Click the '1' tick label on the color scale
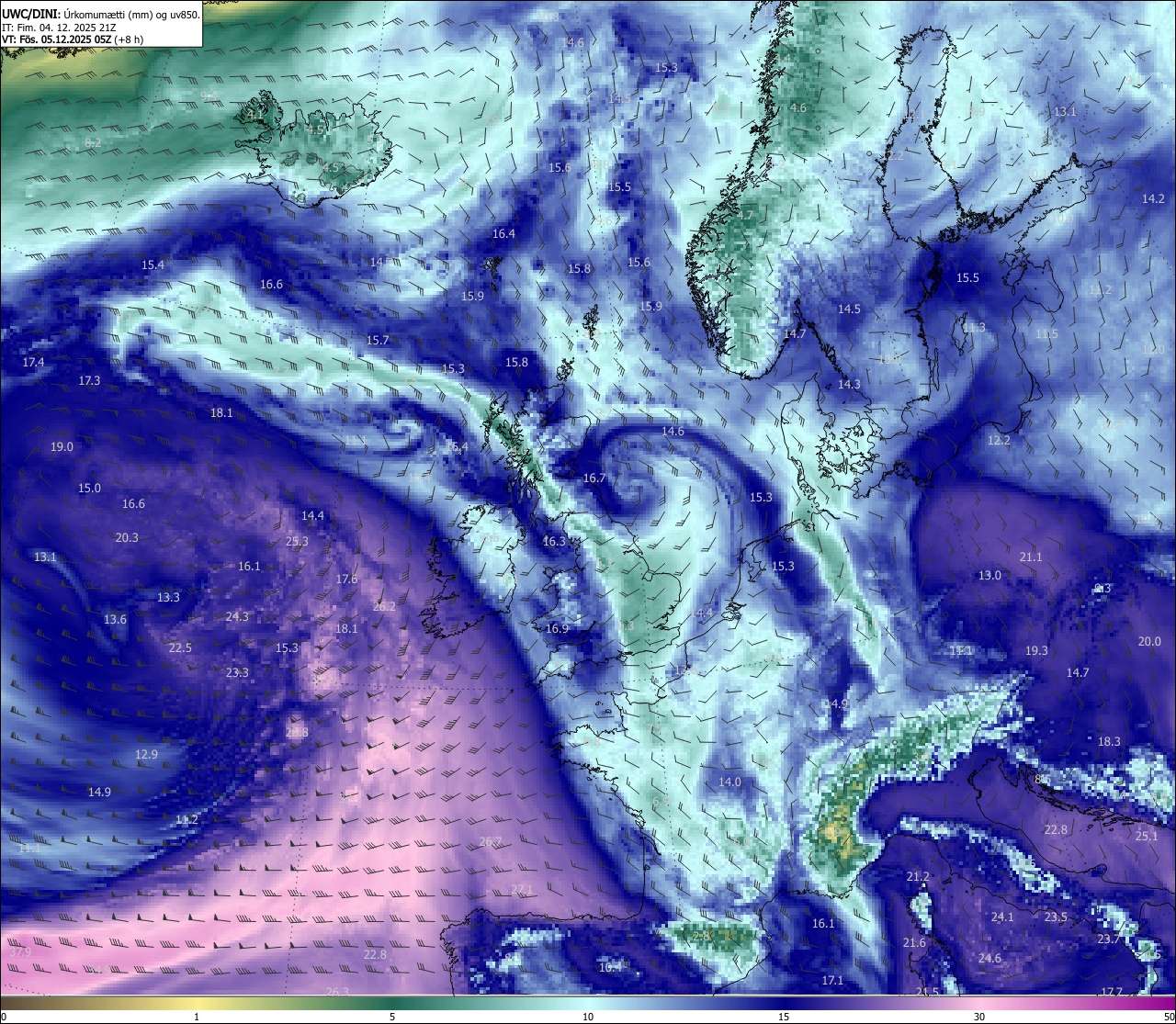Viewport: 1176px width, 1024px height. [197, 1017]
